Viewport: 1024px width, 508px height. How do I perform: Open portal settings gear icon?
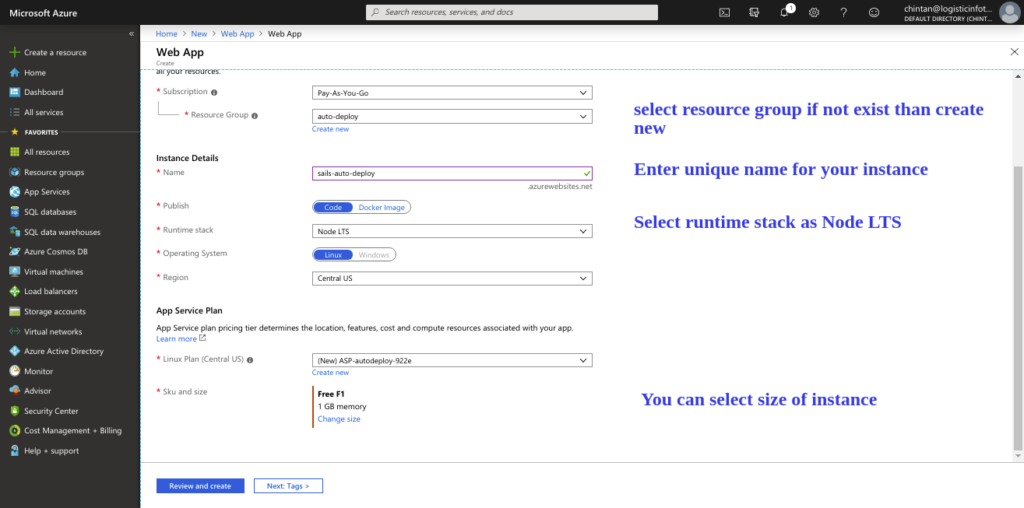tap(814, 12)
